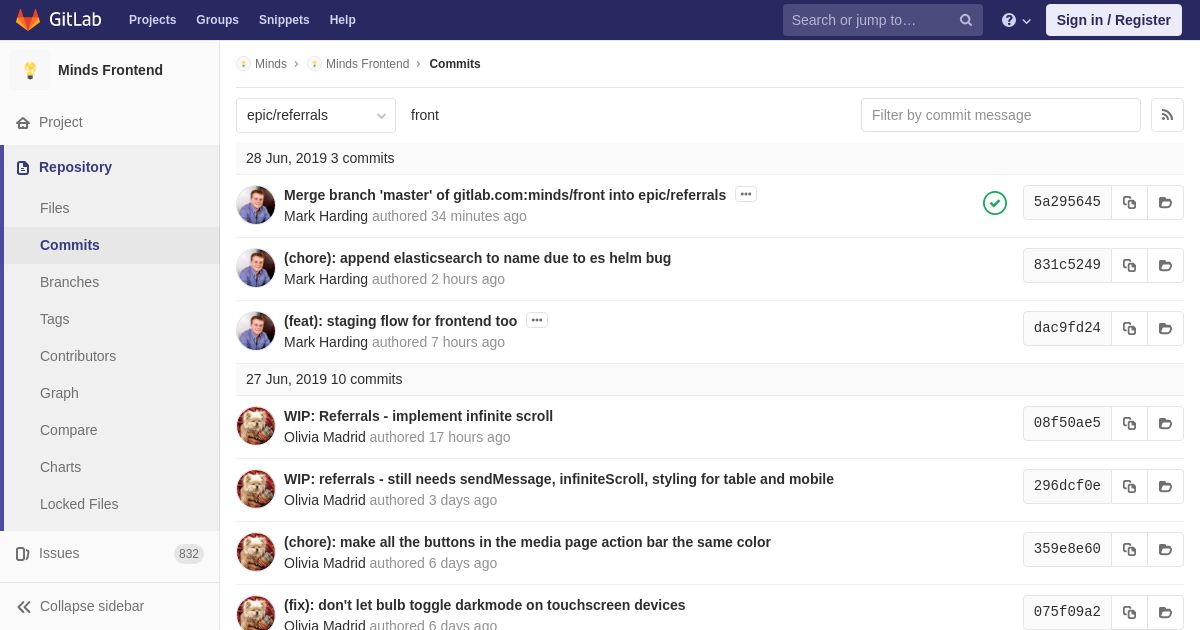
Task: Copy commit SHA dac9fd24 to clipboard
Action: (1129, 328)
